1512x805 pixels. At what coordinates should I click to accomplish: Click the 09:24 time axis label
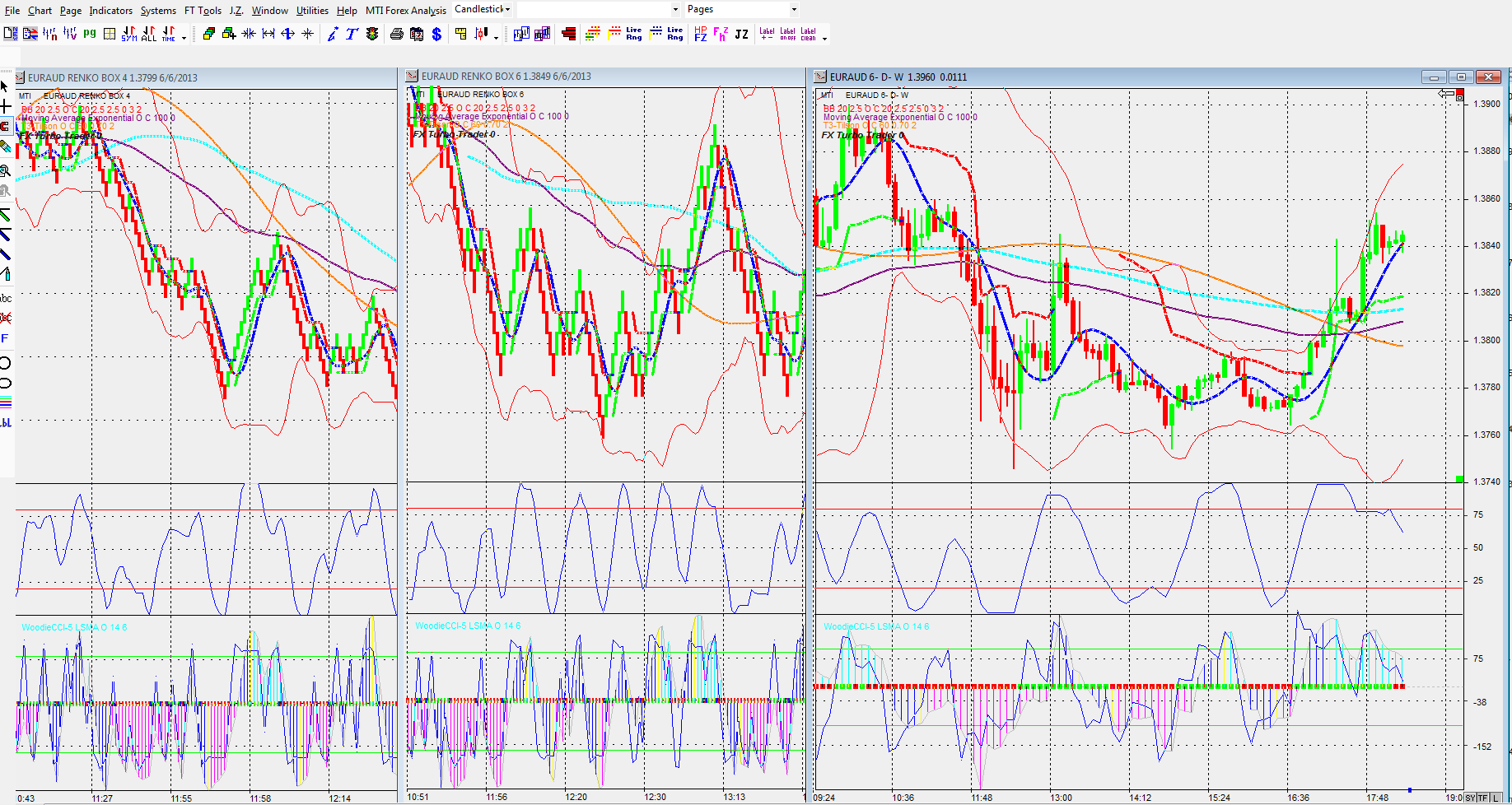[x=824, y=798]
